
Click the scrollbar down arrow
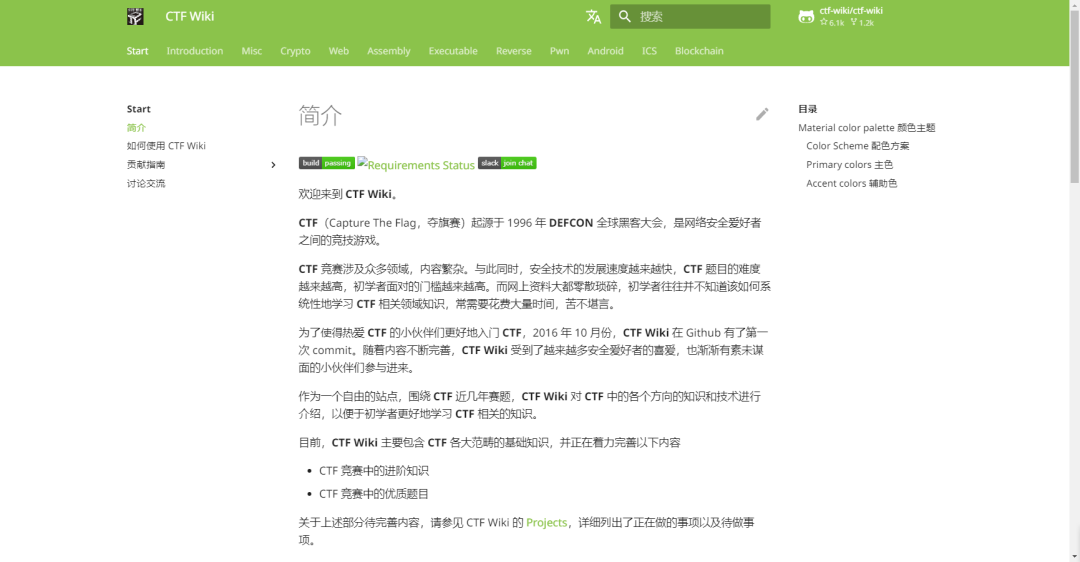[1074, 556]
